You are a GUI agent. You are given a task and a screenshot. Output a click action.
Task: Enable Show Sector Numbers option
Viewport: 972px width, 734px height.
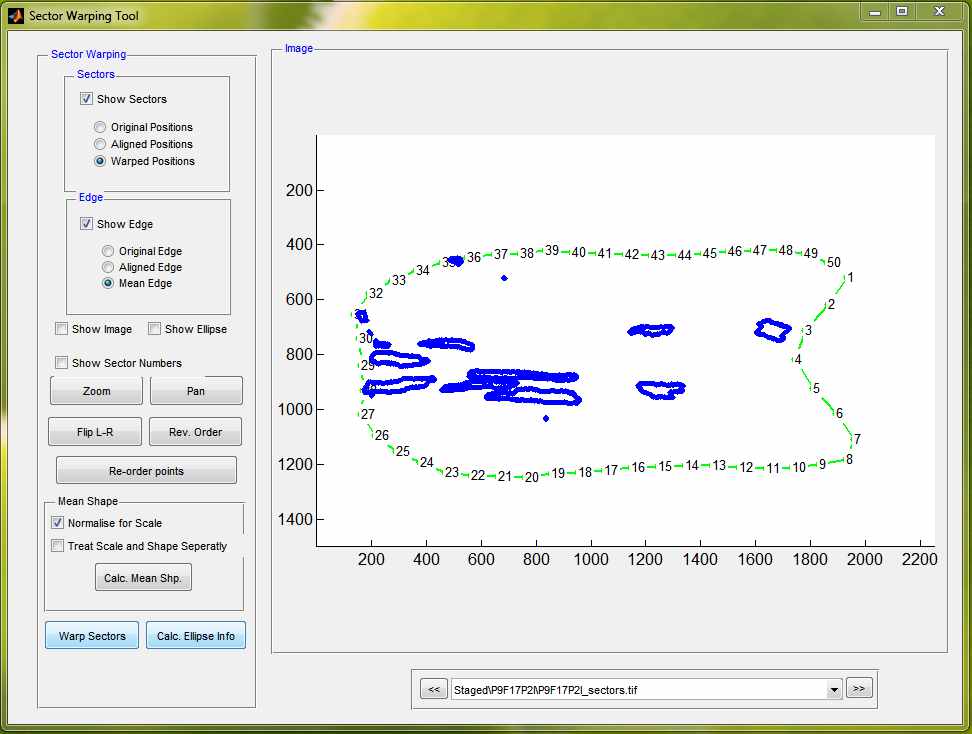pyautogui.click(x=63, y=363)
